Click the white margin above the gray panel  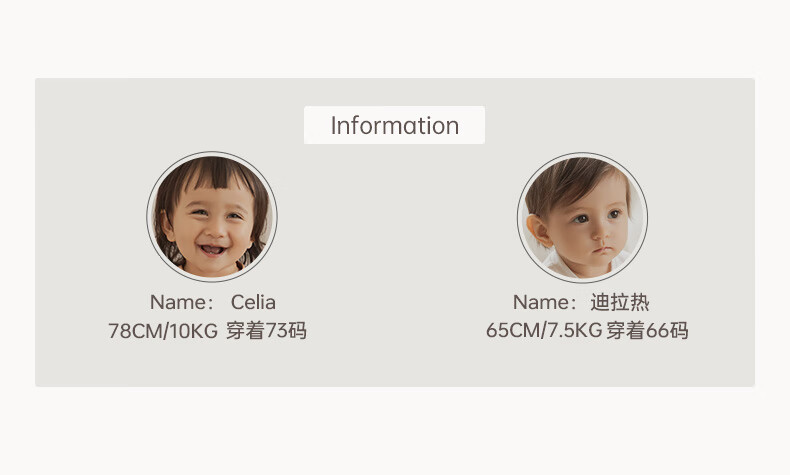395,38
